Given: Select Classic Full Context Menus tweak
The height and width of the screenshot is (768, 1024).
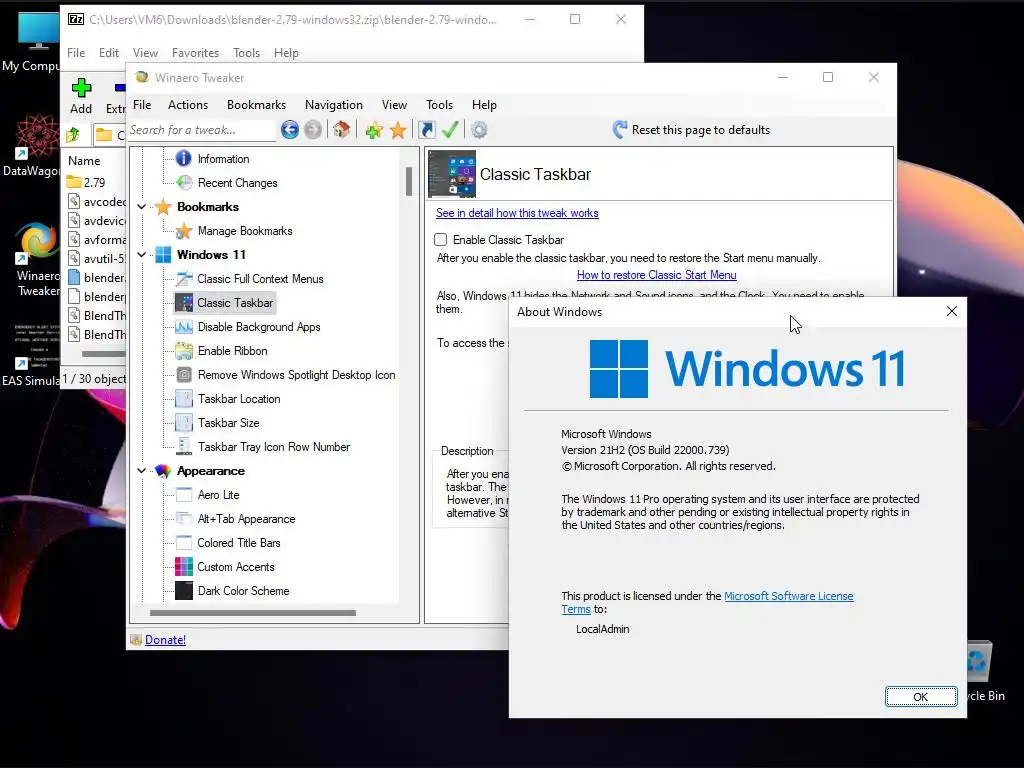Looking at the screenshot, I should click(260, 279).
